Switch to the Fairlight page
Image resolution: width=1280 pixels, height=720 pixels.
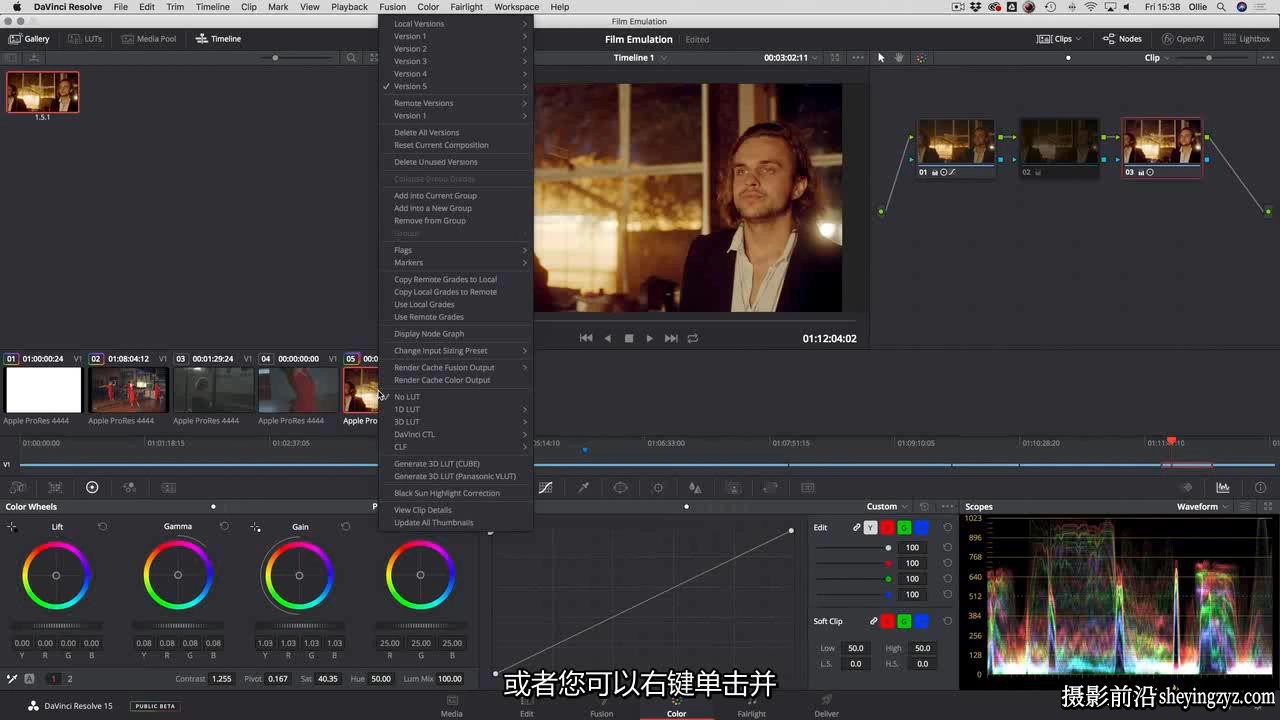[752, 705]
